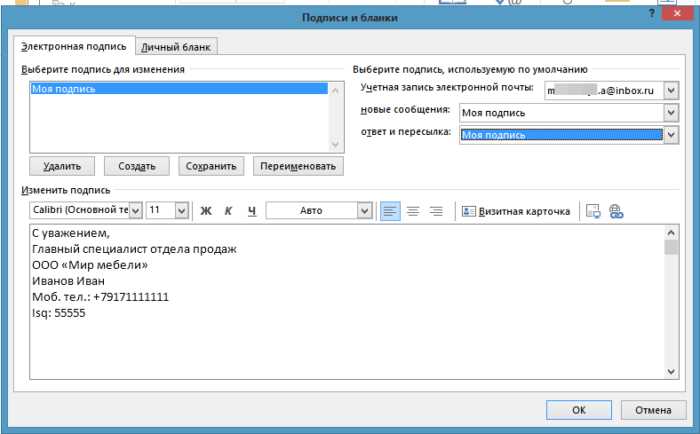Viewport: 700px width, 434px height.
Task: Center the signature text
Action: (413, 211)
